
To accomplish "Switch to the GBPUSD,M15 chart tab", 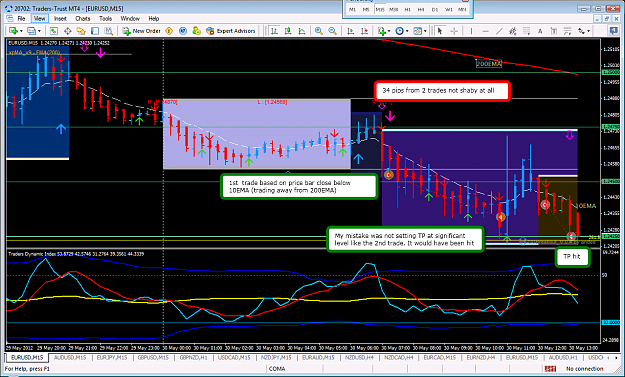I will pos(153,357).
